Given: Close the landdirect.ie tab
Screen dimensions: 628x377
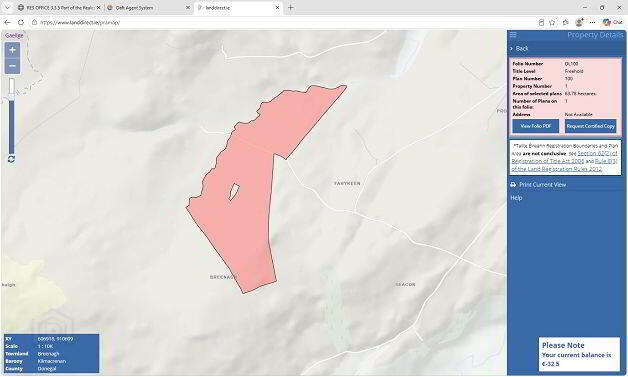Looking at the screenshot, I should 277,8.
